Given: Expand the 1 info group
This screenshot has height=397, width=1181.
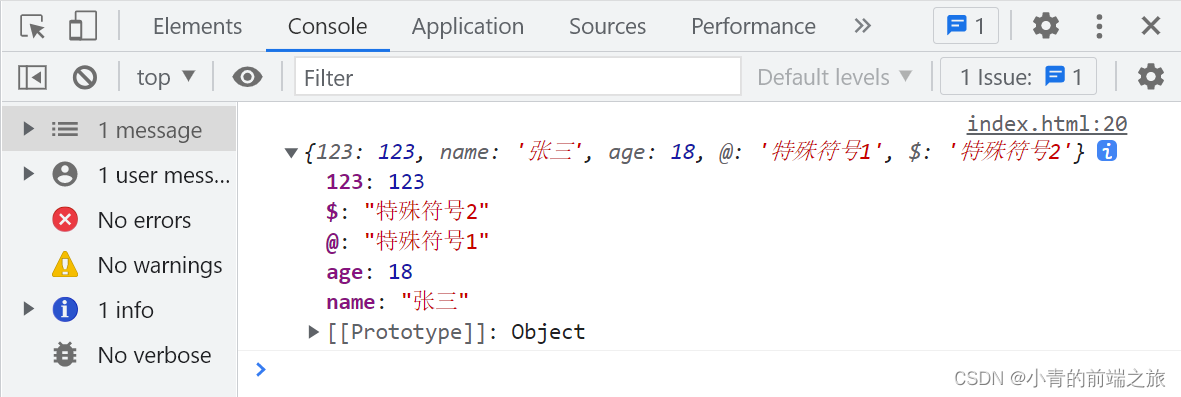Looking at the screenshot, I should click(x=29, y=309).
